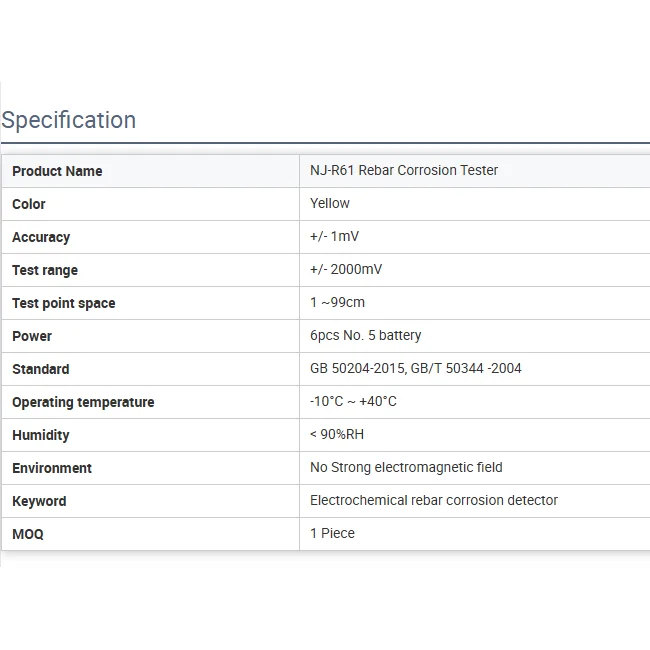Click the +/- 2000mV value cell
This screenshot has height=650, width=650.
(x=346, y=269)
